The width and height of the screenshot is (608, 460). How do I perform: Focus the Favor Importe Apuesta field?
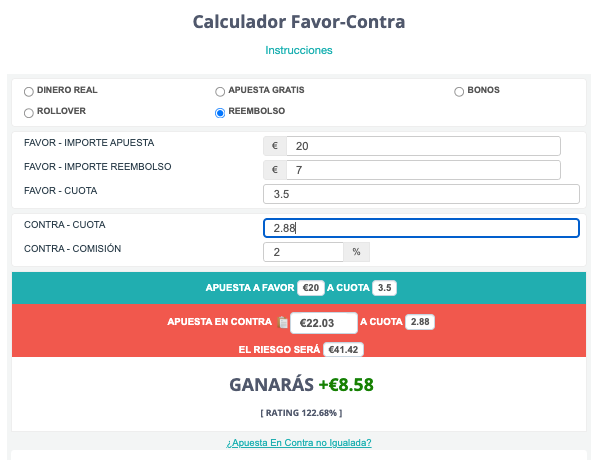(x=423, y=146)
